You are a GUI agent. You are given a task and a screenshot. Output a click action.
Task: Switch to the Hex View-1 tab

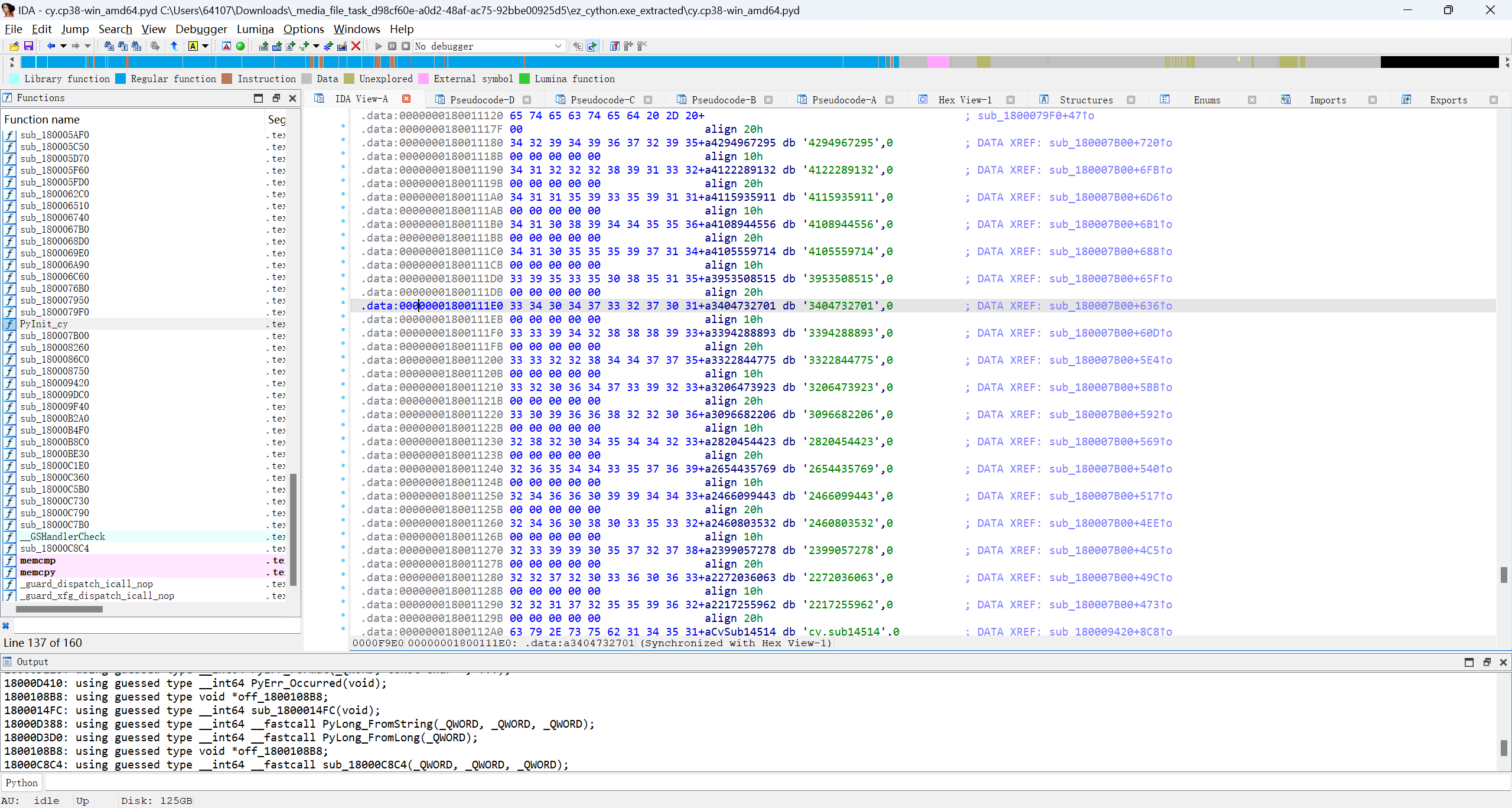point(965,100)
